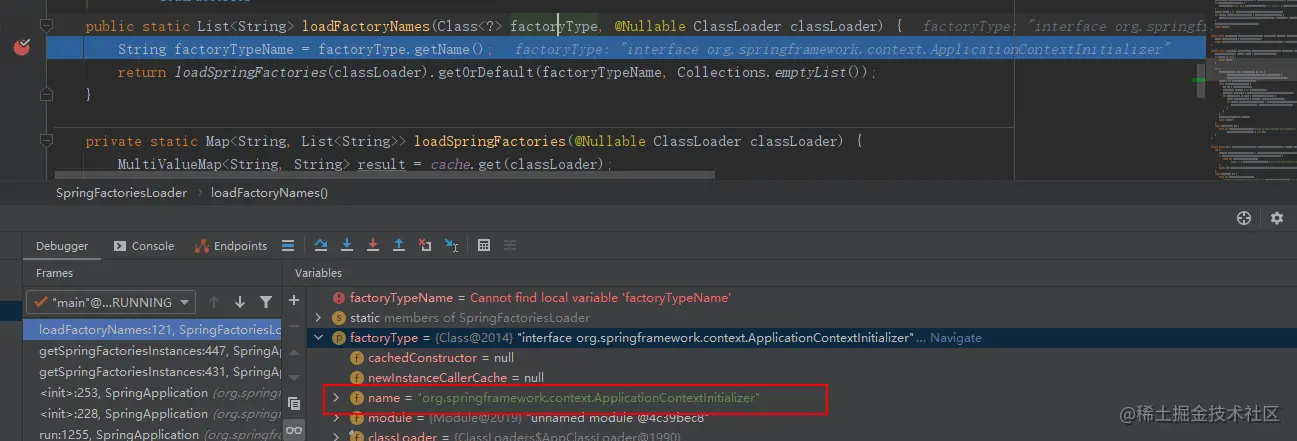The height and width of the screenshot is (441, 1297).
Task: Expand the module field node
Action: pyautogui.click(x=337, y=418)
